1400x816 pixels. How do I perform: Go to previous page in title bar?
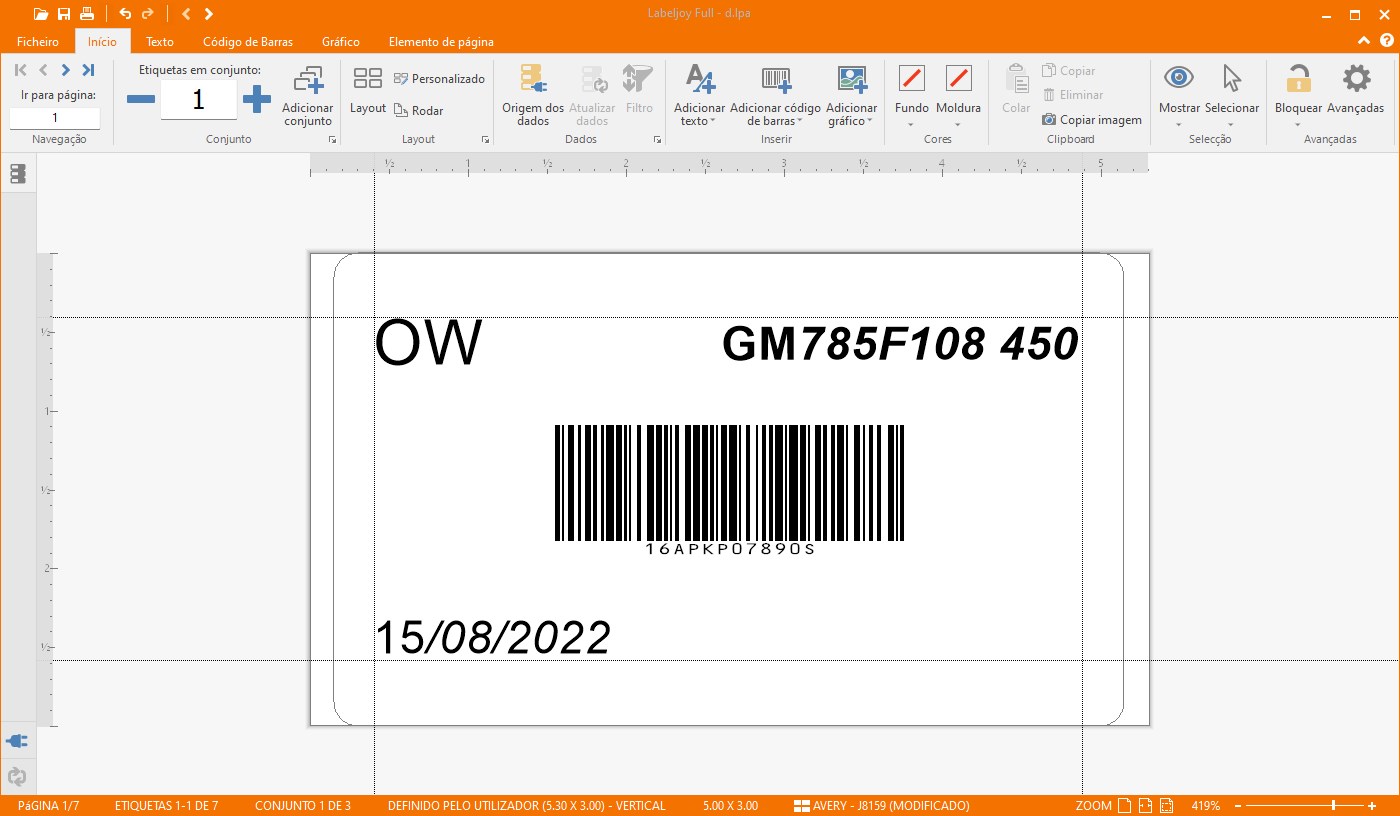point(186,14)
